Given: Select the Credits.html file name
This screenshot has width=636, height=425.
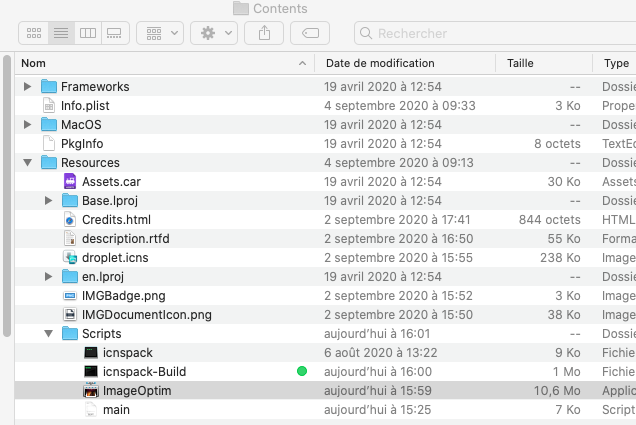Looking at the screenshot, I should tap(116, 219).
